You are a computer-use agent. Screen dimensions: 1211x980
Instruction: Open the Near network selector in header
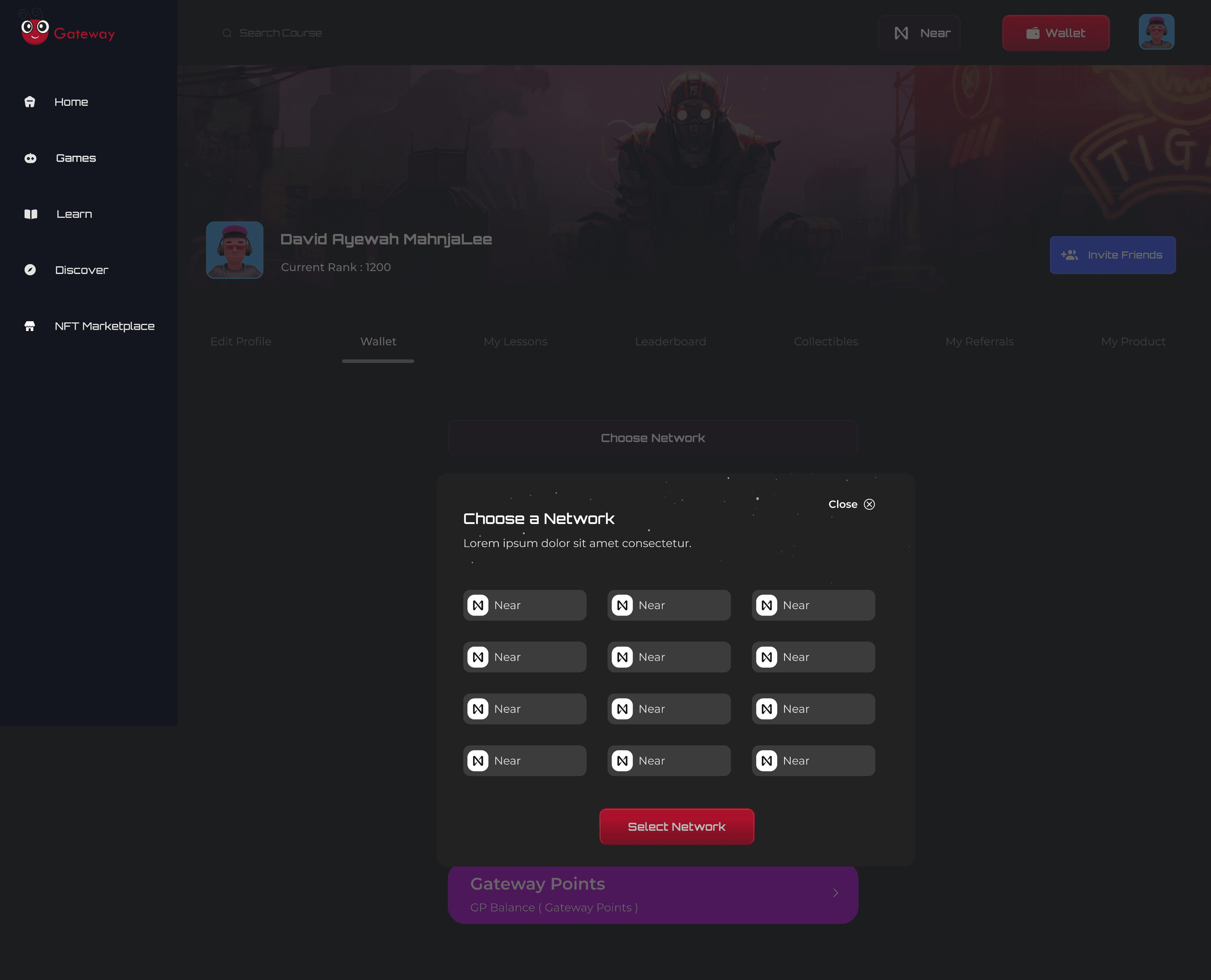[919, 33]
